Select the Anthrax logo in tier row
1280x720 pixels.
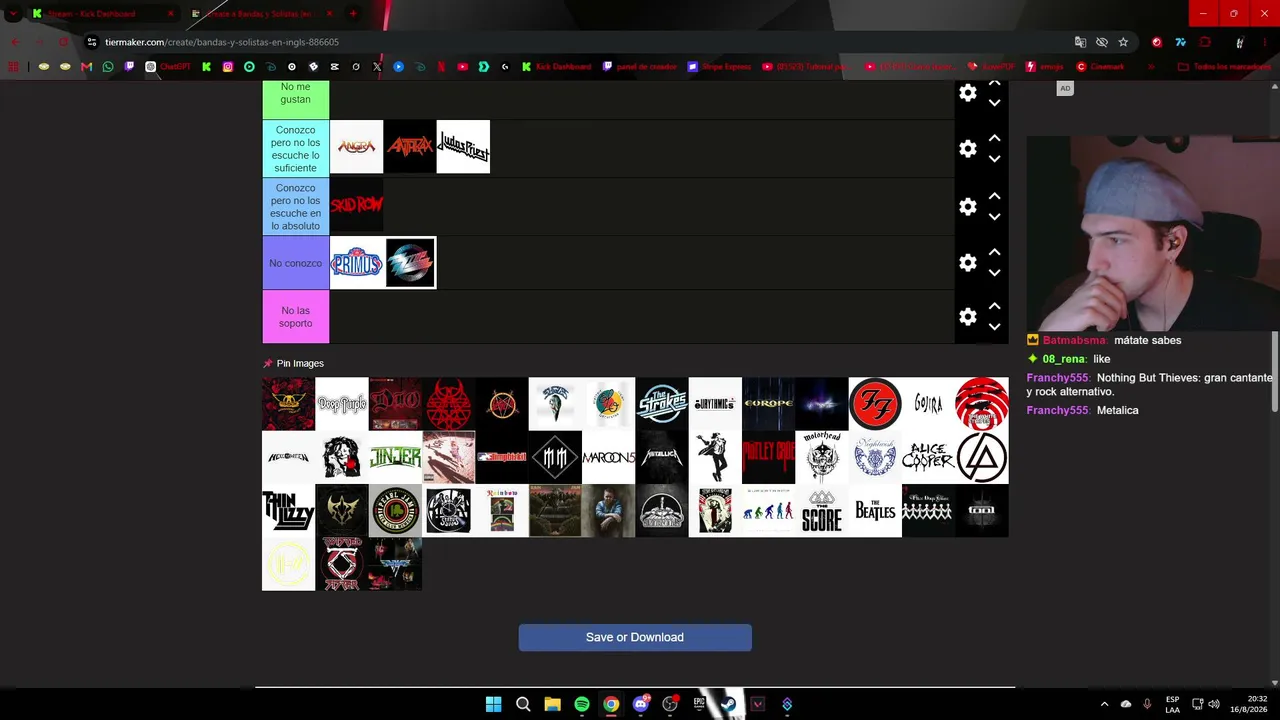[410, 147]
